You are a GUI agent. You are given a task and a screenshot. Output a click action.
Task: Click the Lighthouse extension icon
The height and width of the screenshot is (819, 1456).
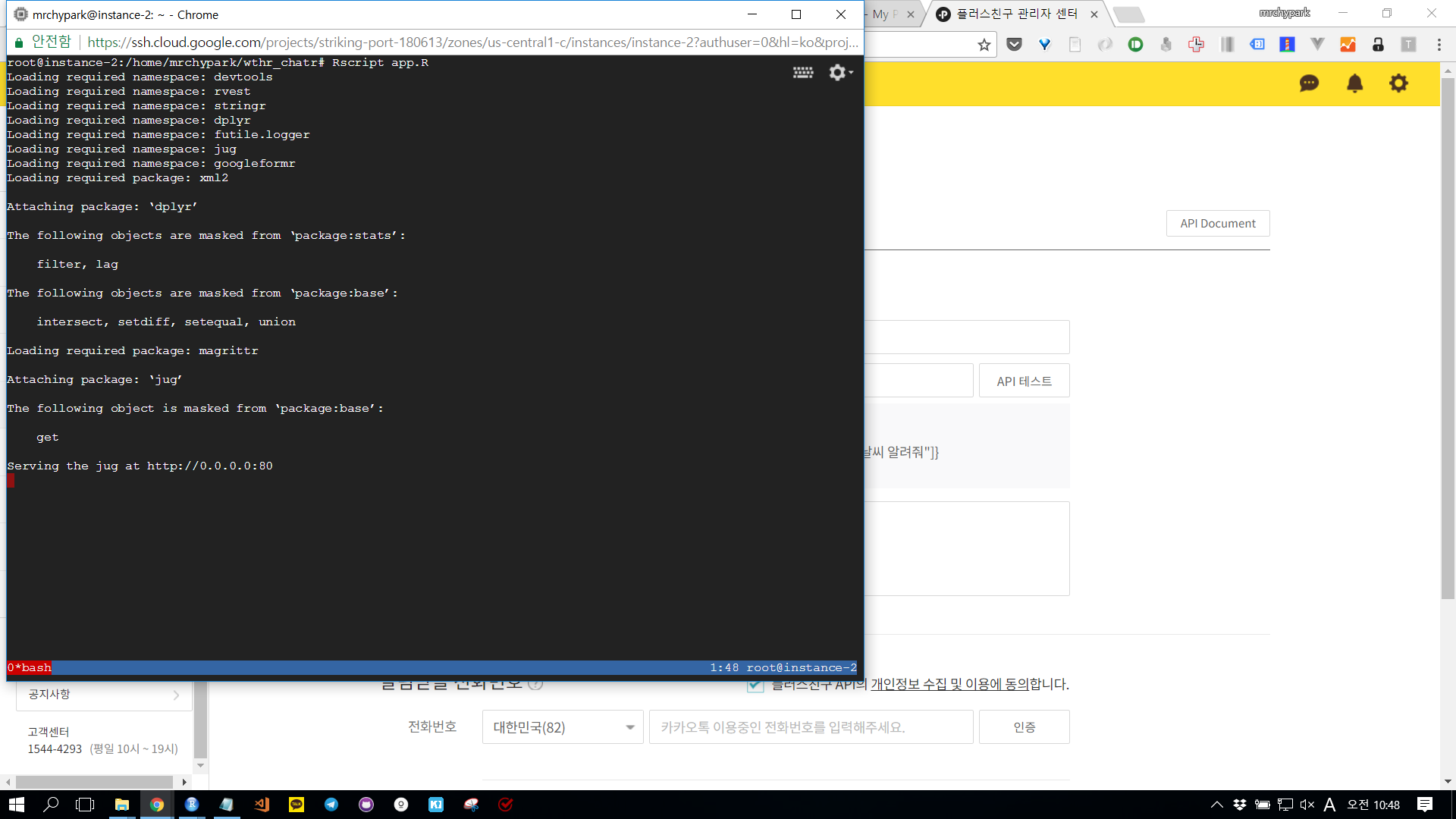click(x=1287, y=45)
